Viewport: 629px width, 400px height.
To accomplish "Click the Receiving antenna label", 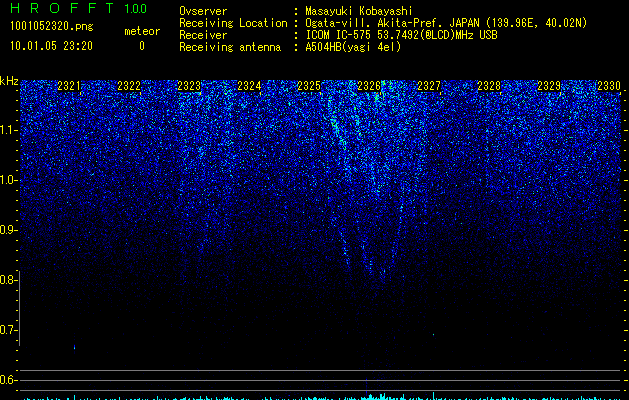I will [230, 47].
